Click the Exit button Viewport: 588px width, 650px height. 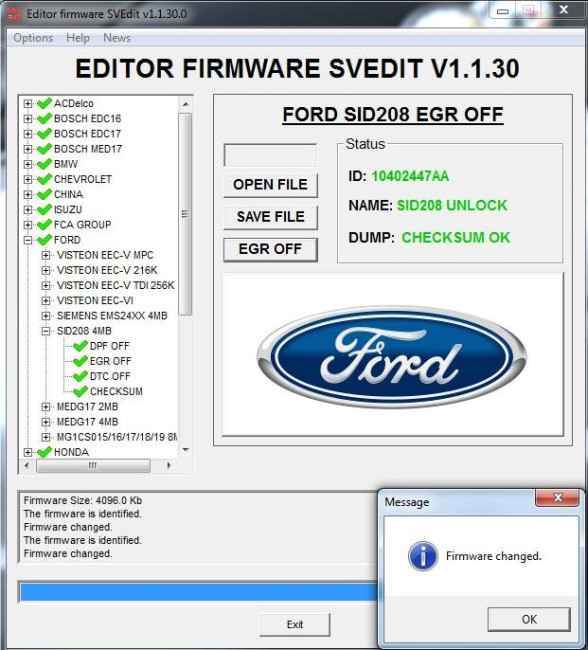295,624
